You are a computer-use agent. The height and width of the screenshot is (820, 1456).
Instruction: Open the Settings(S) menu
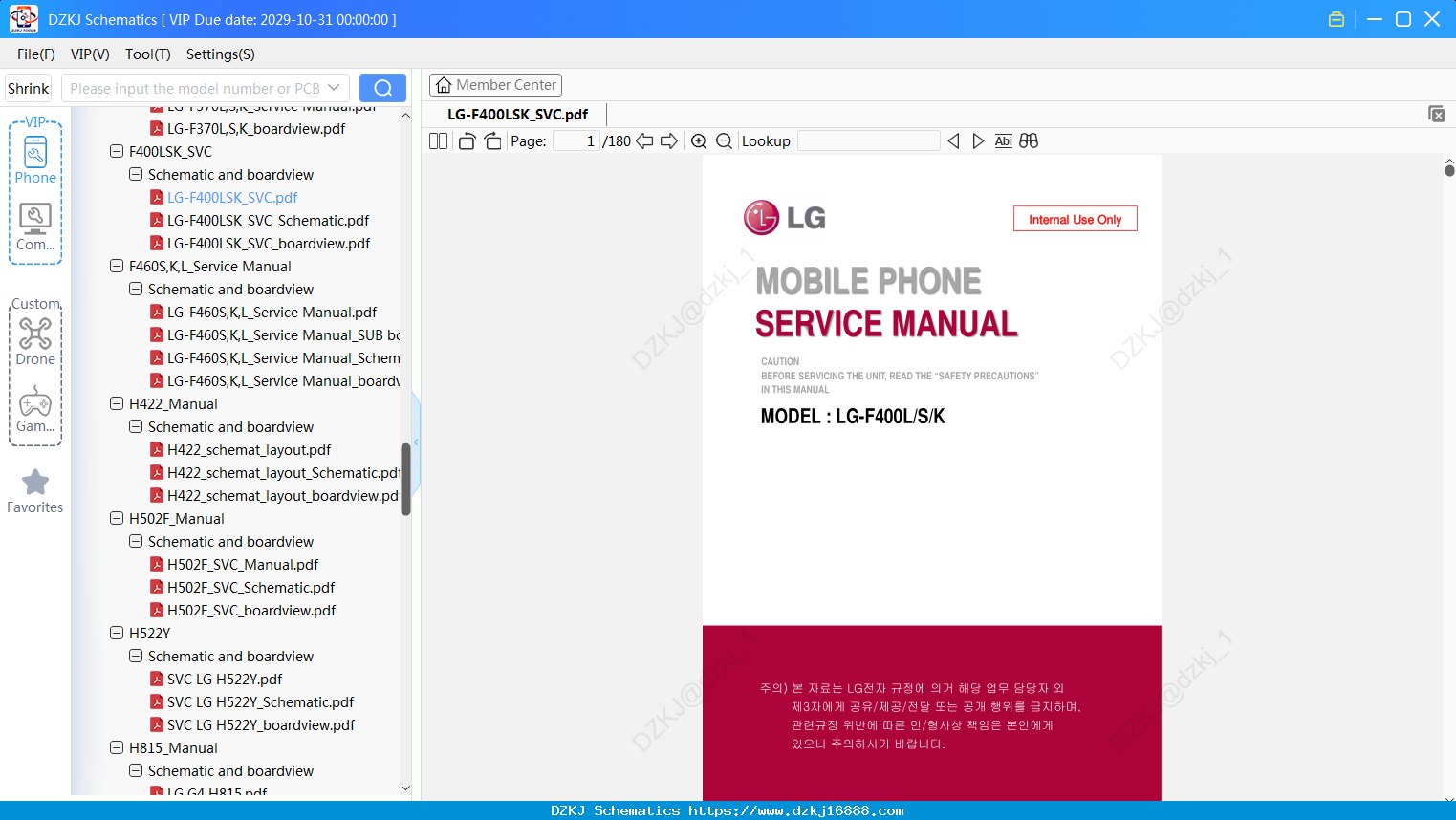pos(221,54)
